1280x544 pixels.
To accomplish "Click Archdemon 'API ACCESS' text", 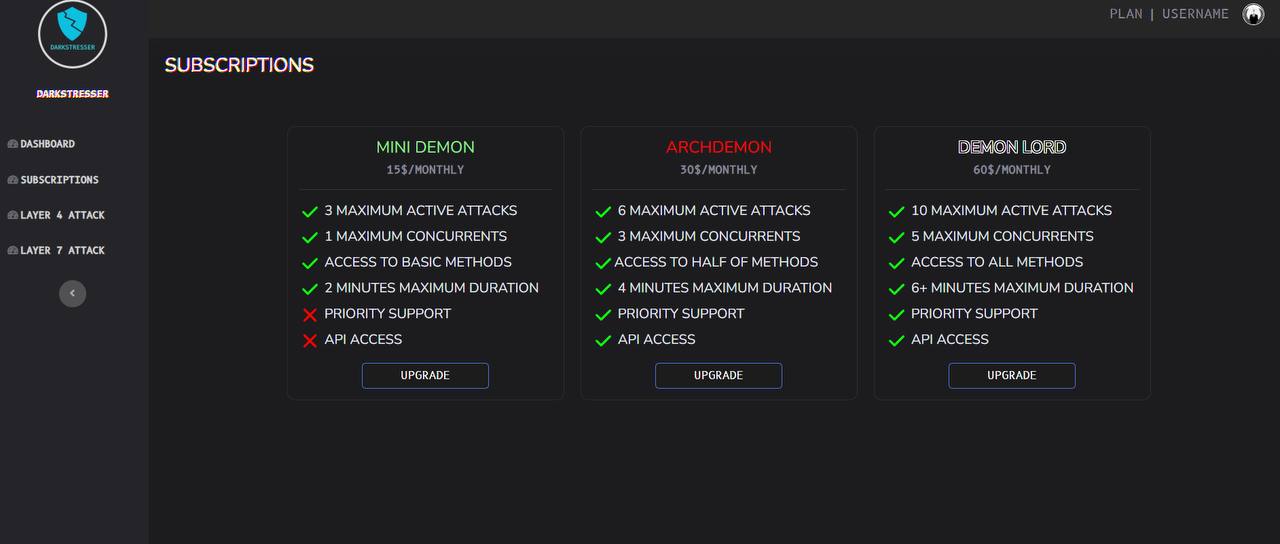I will [x=657, y=340].
